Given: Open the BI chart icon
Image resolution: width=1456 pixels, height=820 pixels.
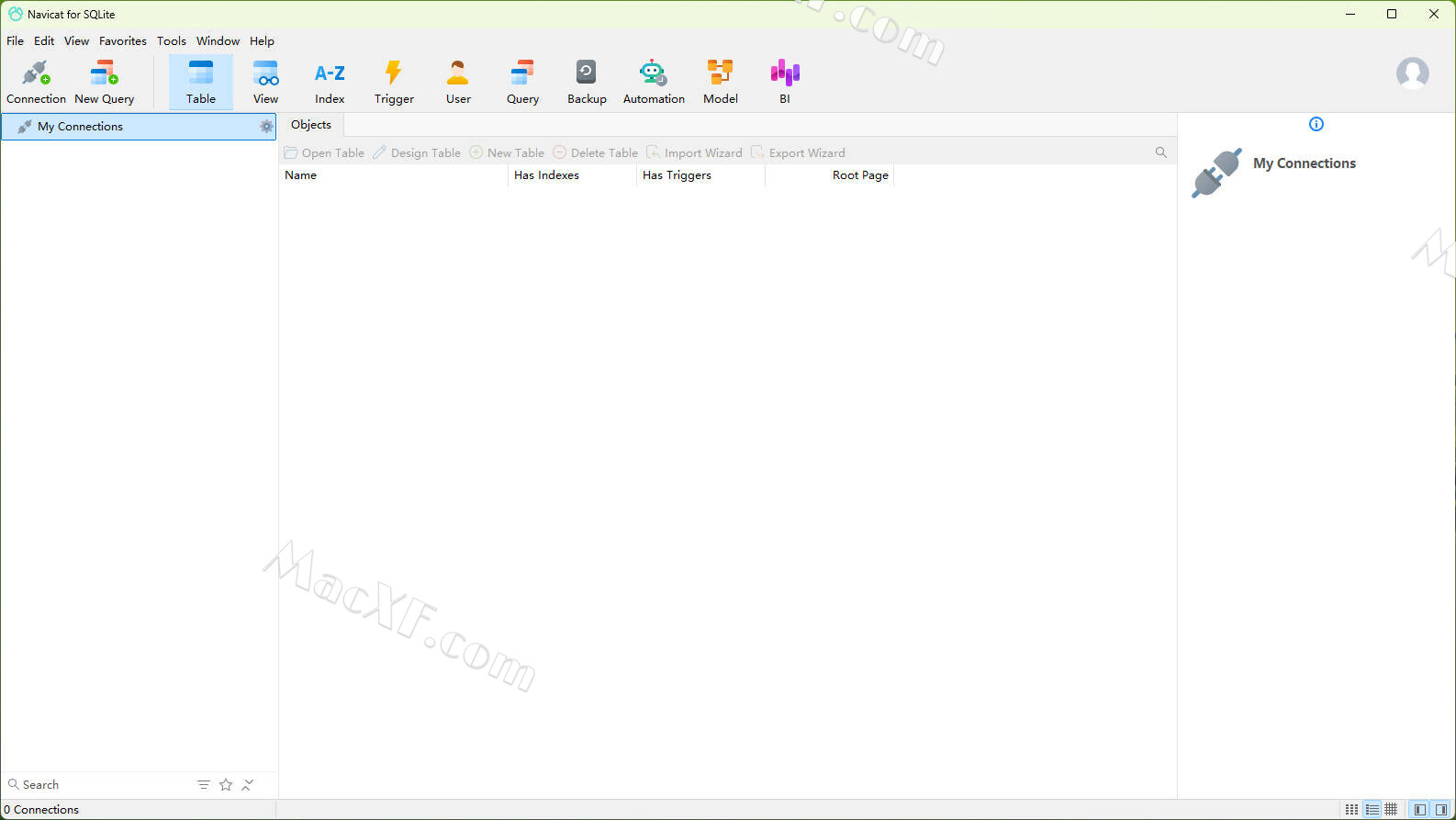Looking at the screenshot, I should coord(784,82).
